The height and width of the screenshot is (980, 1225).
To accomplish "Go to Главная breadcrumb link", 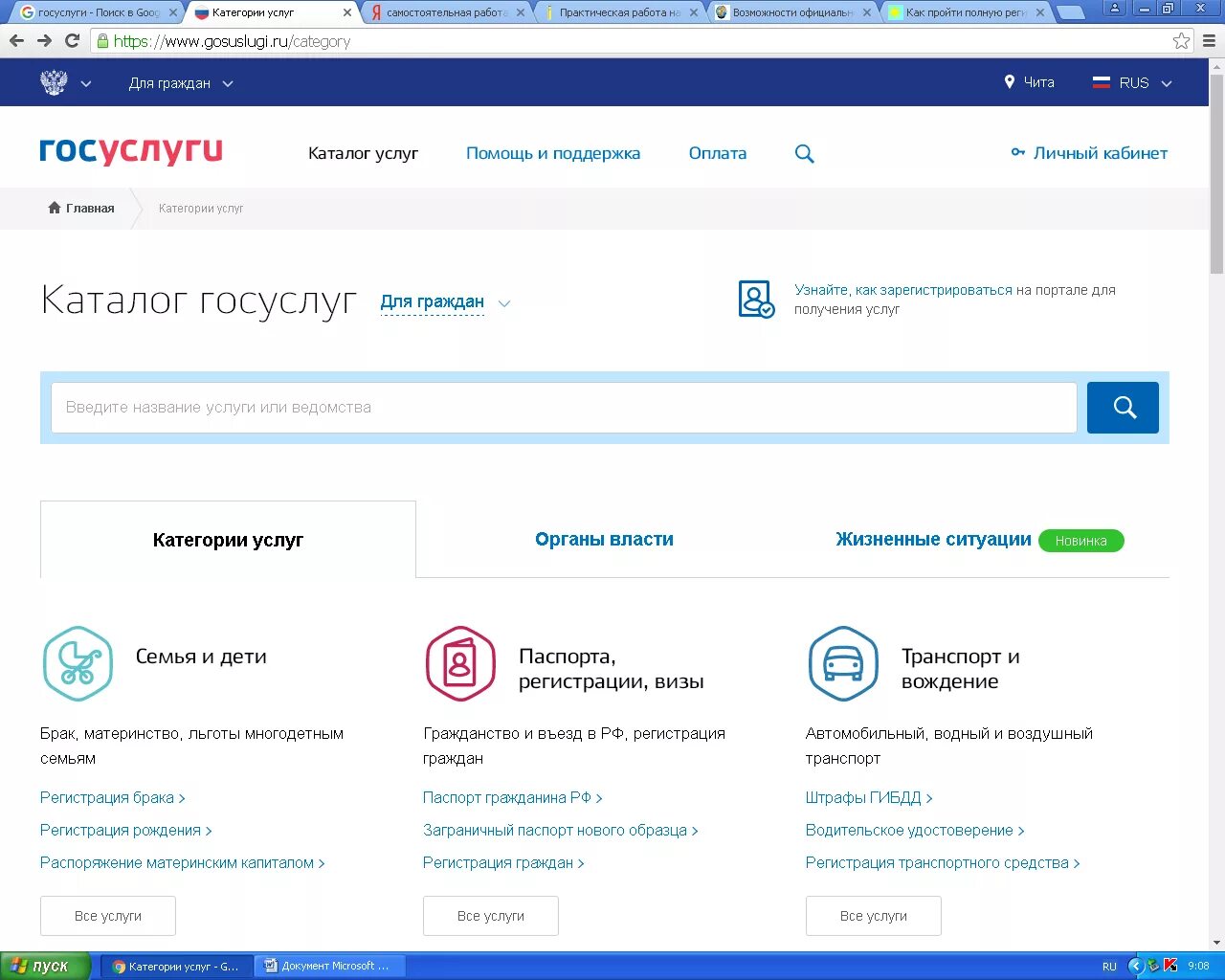I will (90, 208).
